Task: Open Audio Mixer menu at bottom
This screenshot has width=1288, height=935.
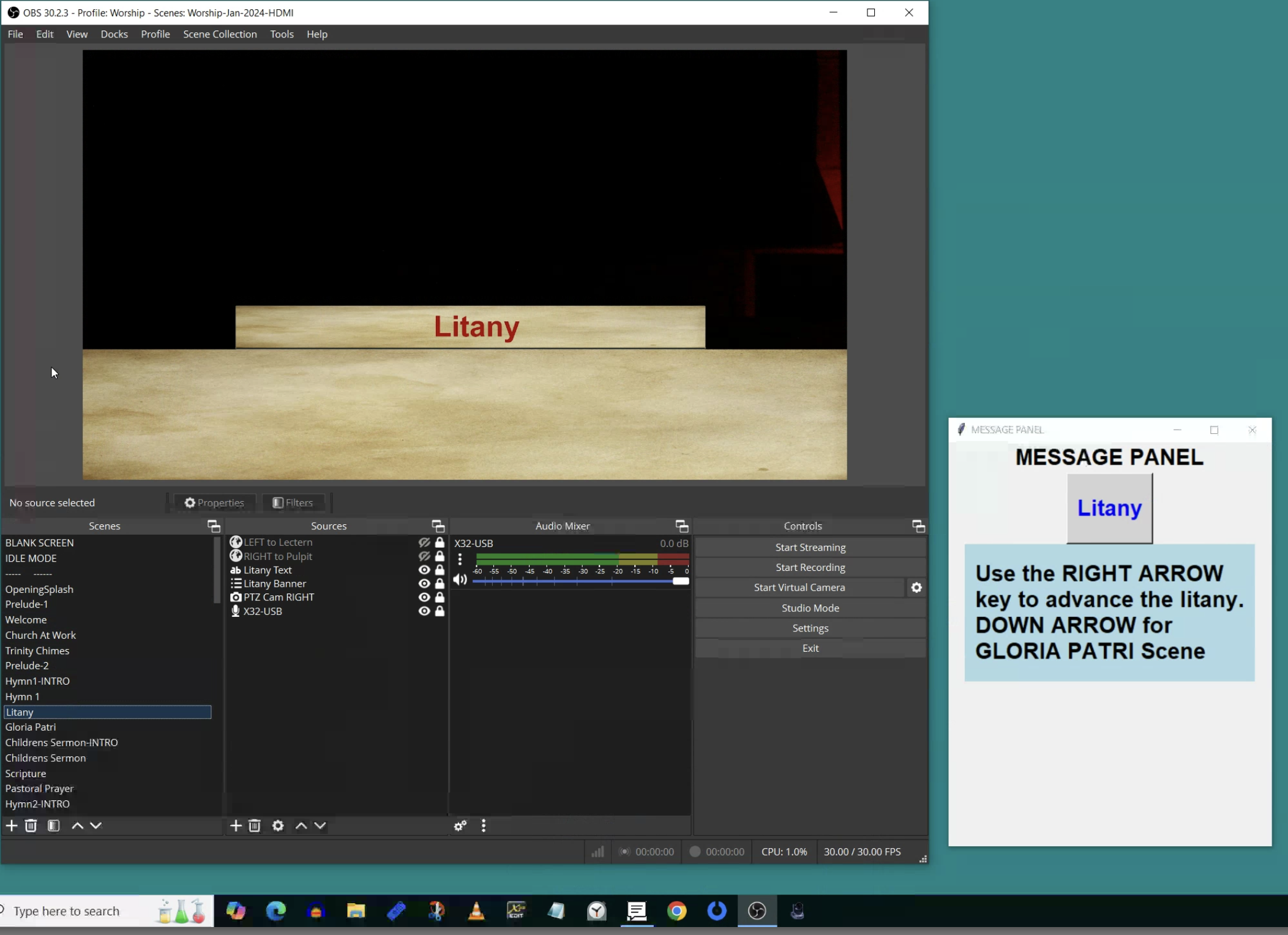Action: click(x=484, y=825)
